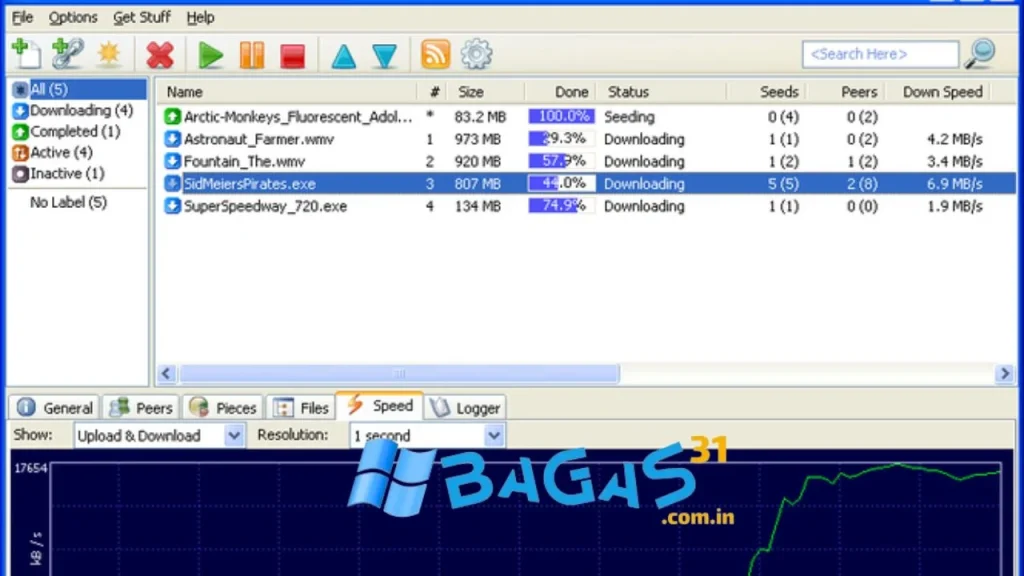Sort by # queue column header
1024x576 pixels.
point(432,92)
